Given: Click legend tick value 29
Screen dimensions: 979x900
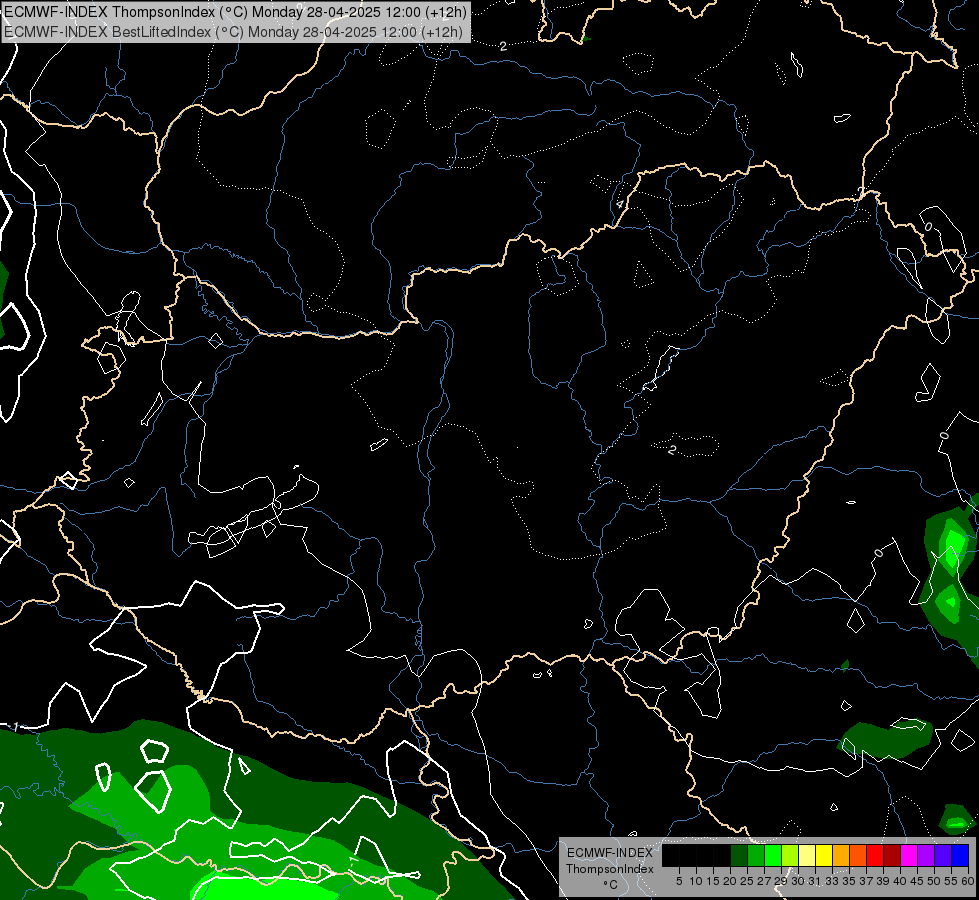Looking at the screenshot, I should pos(781,881).
